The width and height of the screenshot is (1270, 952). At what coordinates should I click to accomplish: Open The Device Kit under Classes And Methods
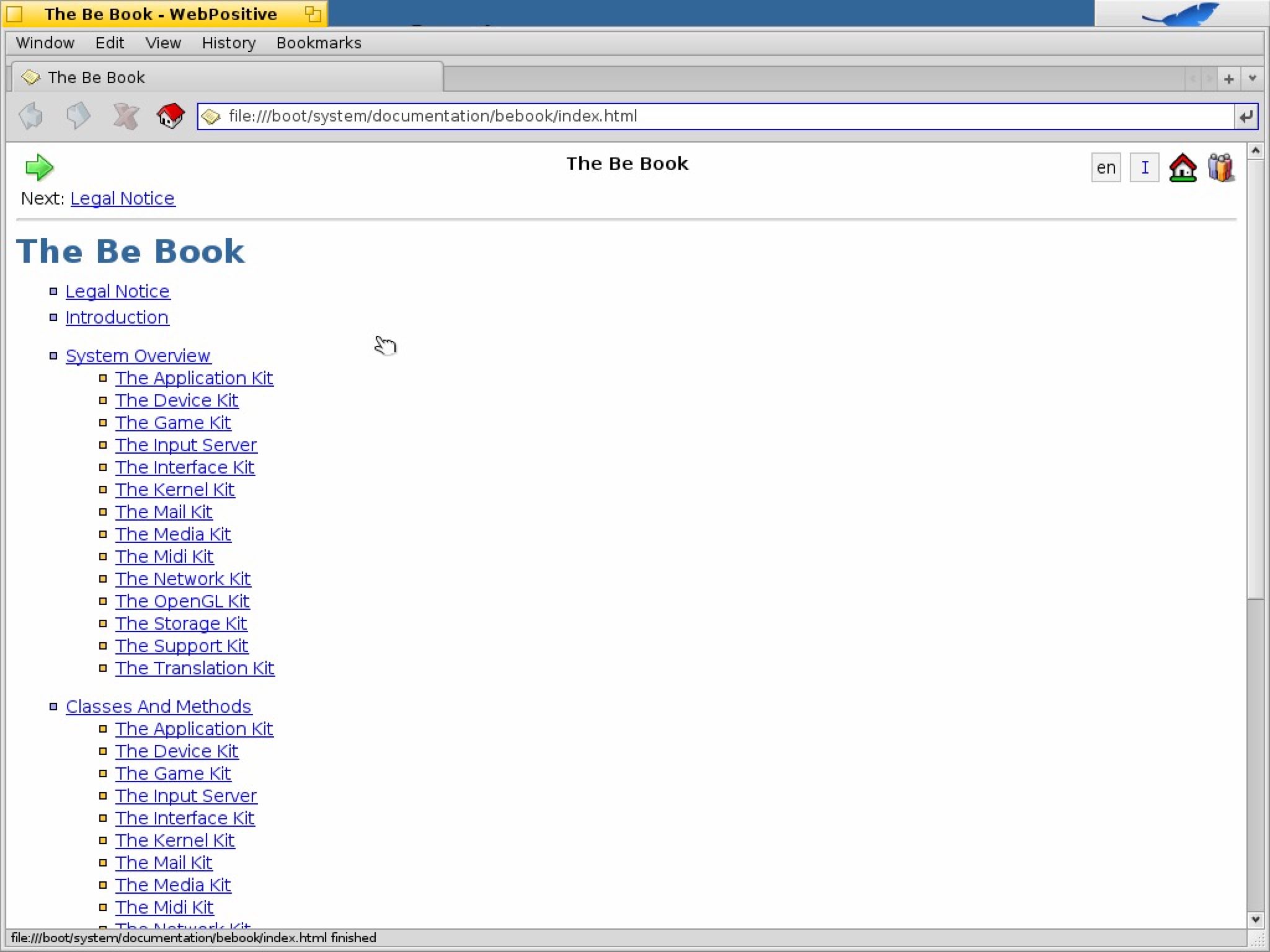pyautogui.click(x=177, y=751)
